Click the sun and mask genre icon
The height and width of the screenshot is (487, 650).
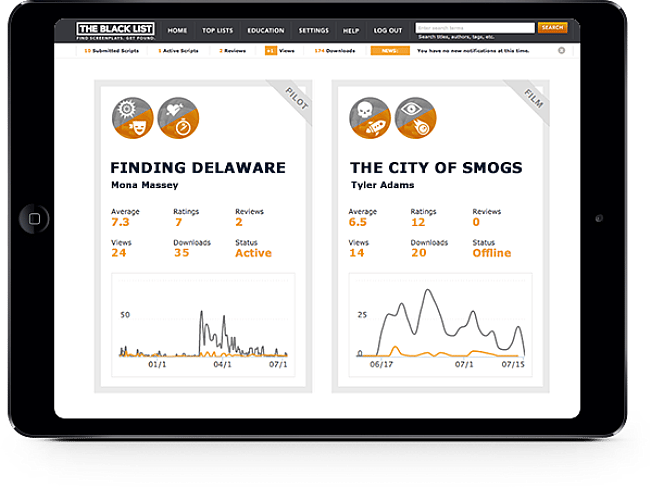[133, 118]
